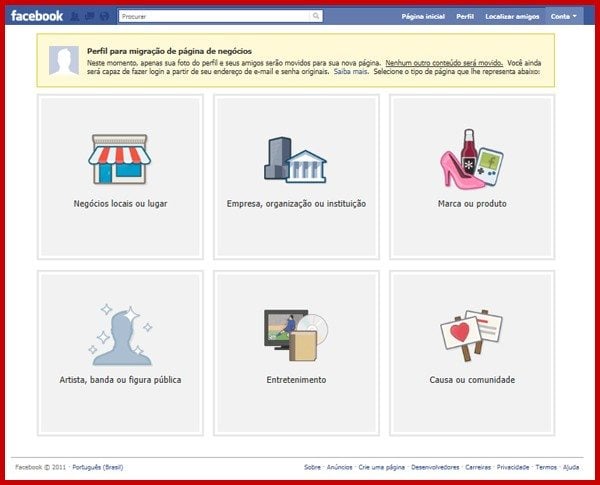Open Perfil in top bar

click(x=465, y=16)
